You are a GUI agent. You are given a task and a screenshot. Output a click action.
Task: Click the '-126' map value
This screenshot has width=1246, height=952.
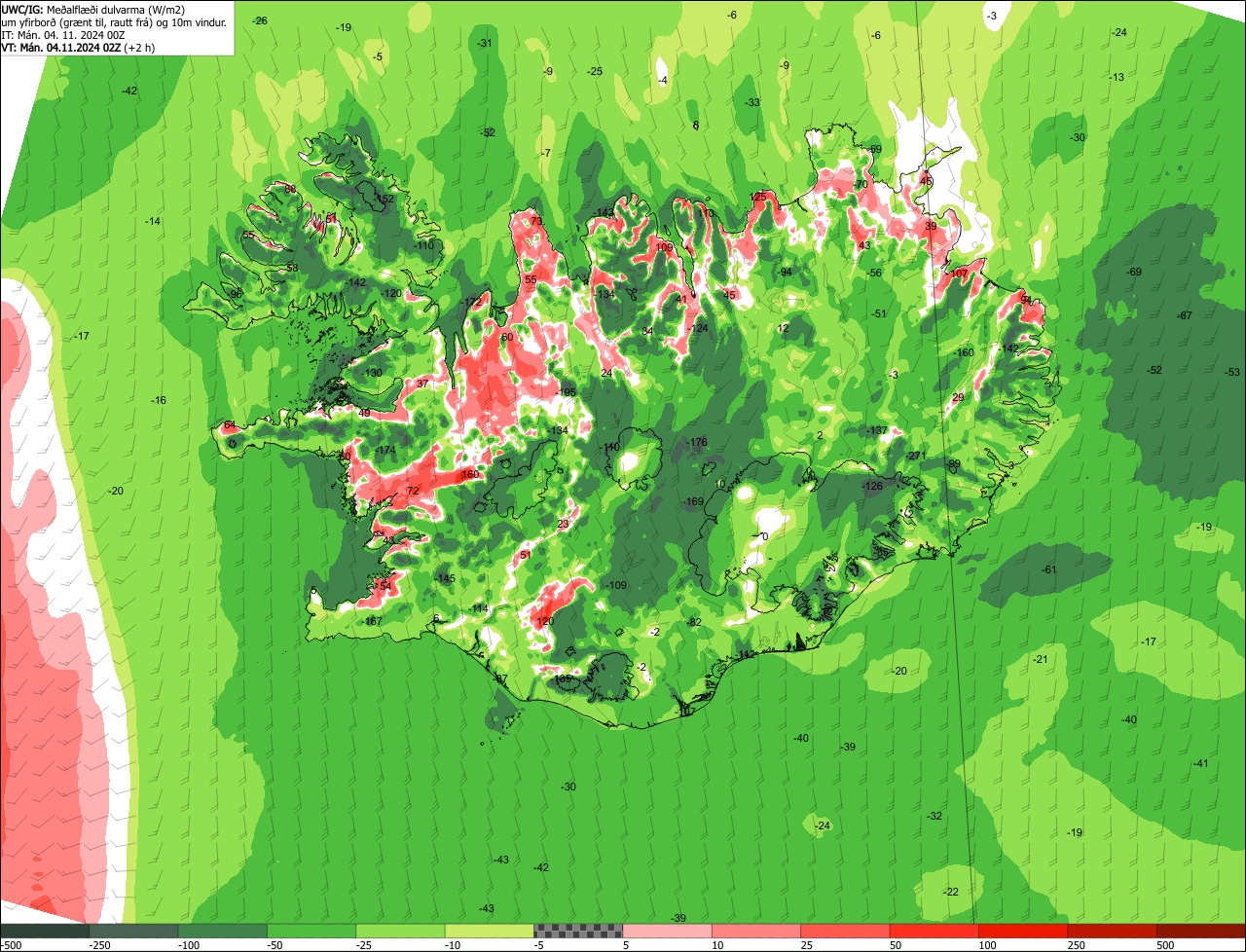point(872,486)
